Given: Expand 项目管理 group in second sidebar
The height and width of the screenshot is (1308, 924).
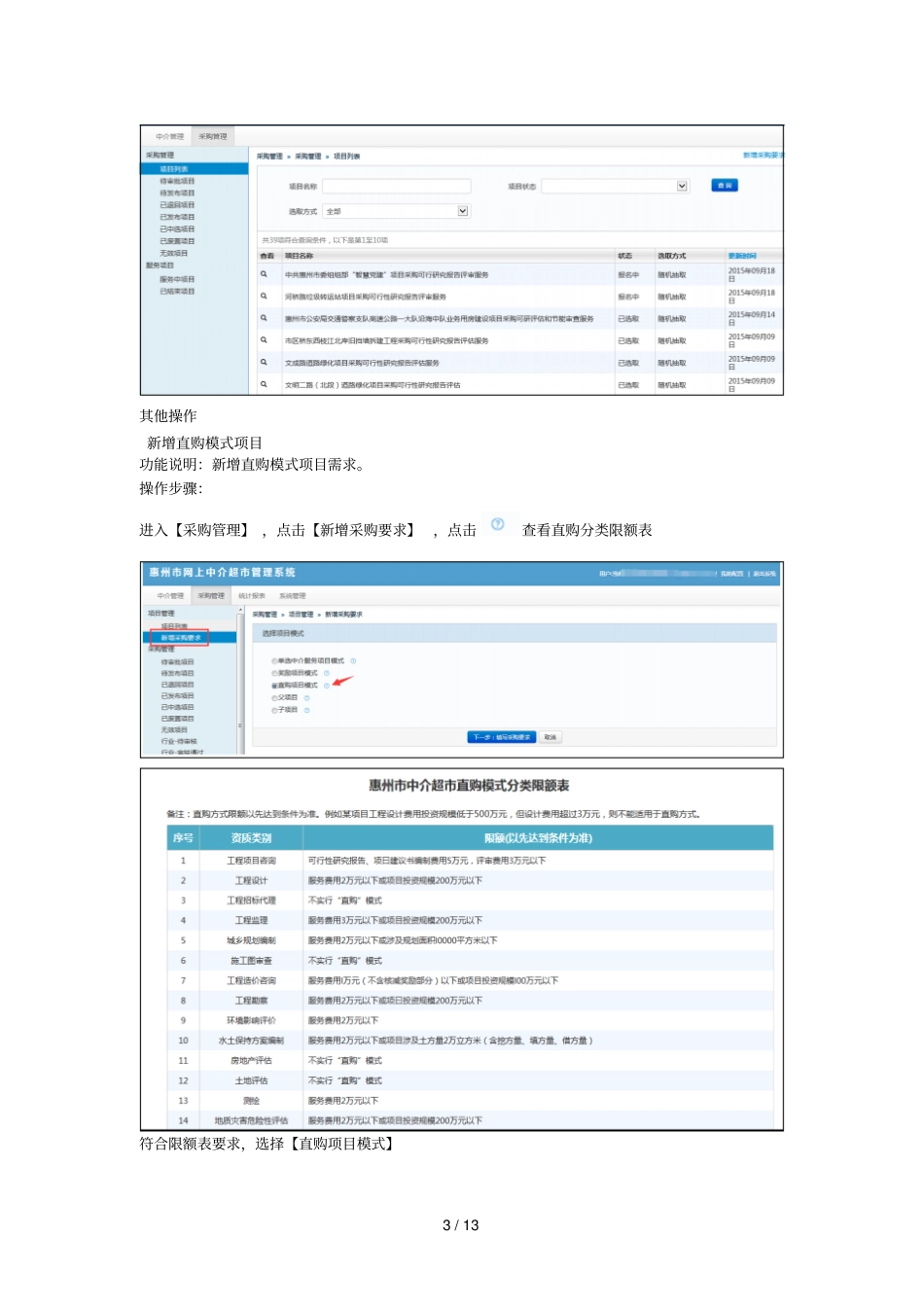Looking at the screenshot, I should point(161,614).
